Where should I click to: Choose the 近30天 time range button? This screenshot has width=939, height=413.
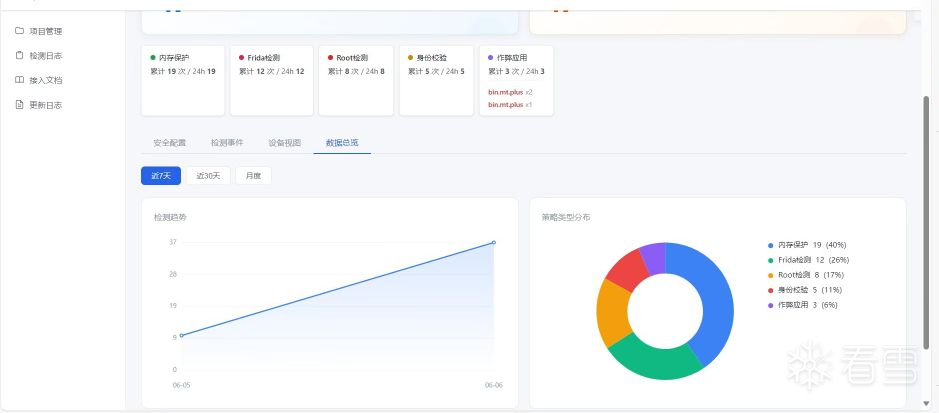208,176
